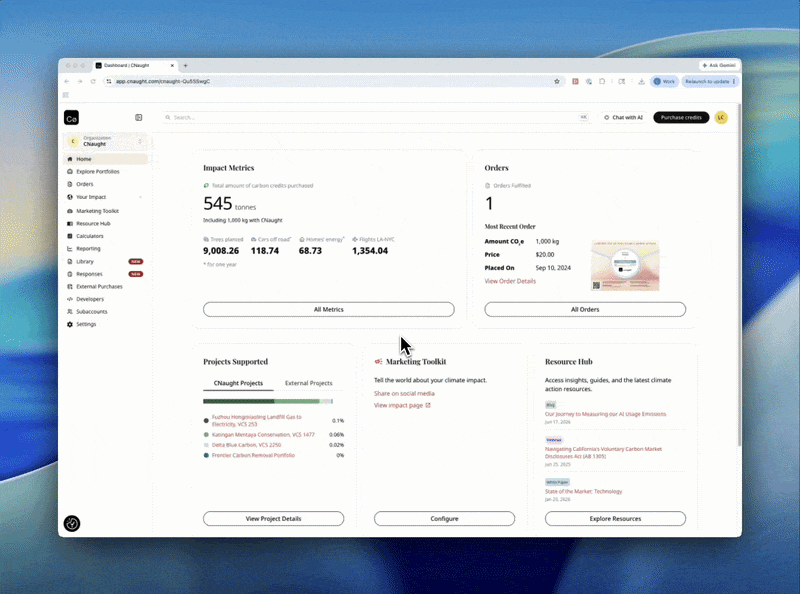800x594 pixels.
Task: Open Chat with AI
Action: point(623,117)
